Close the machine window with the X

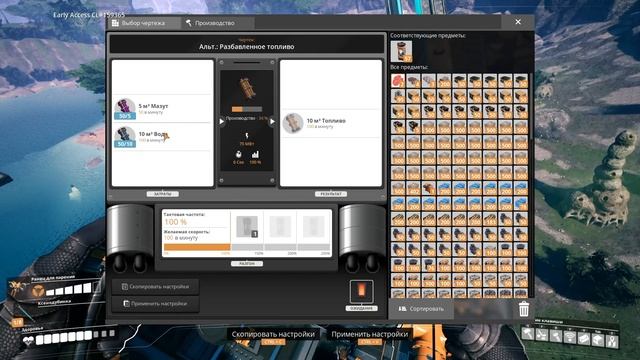pyautogui.click(x=518, y=22)
